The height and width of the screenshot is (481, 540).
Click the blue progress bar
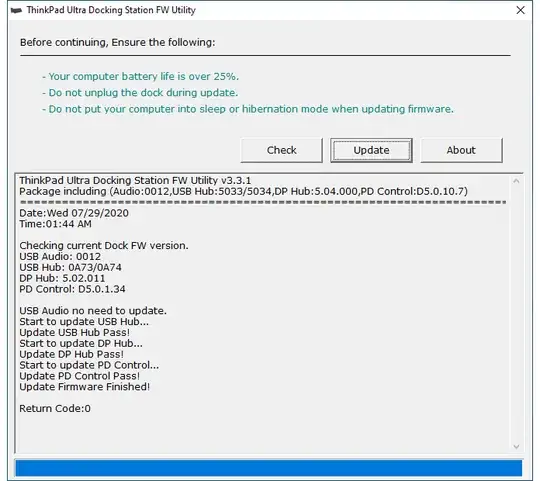(x=269, y=468)
